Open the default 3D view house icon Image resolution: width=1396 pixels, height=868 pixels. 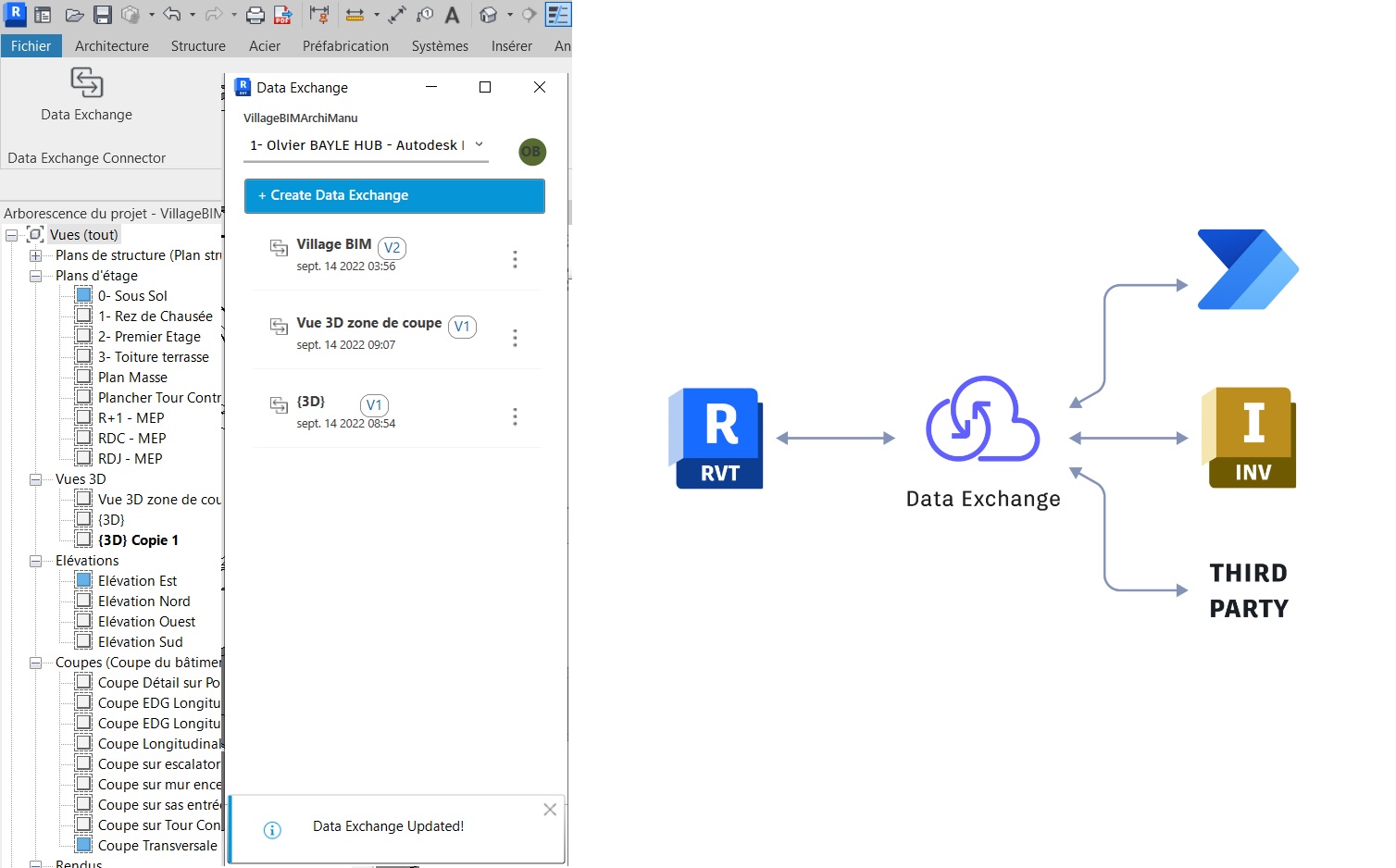tap(488, 15)
